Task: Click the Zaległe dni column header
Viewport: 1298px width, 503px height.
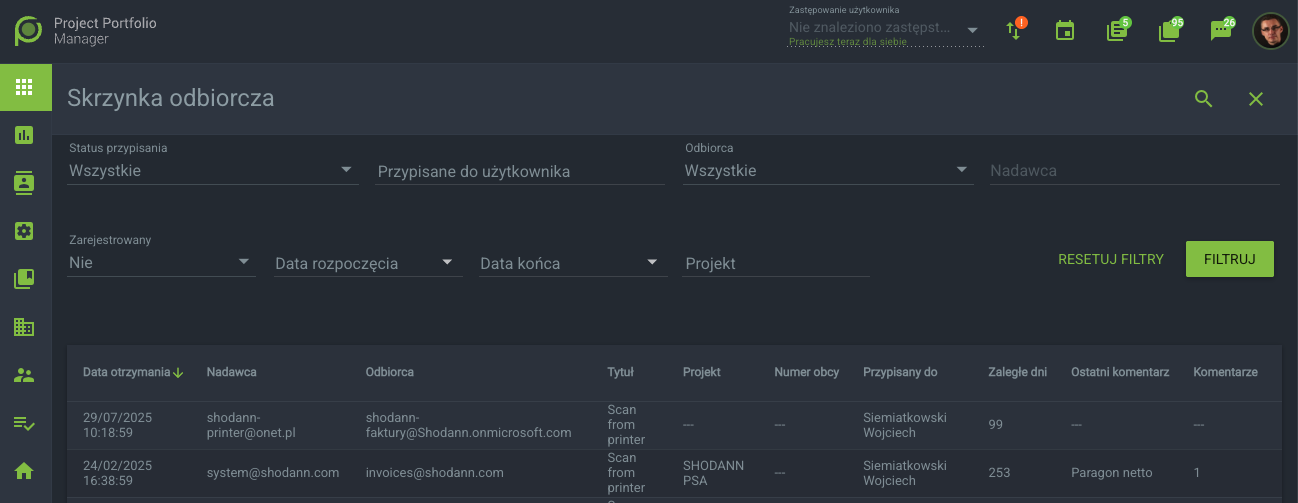Action: 1017,372
